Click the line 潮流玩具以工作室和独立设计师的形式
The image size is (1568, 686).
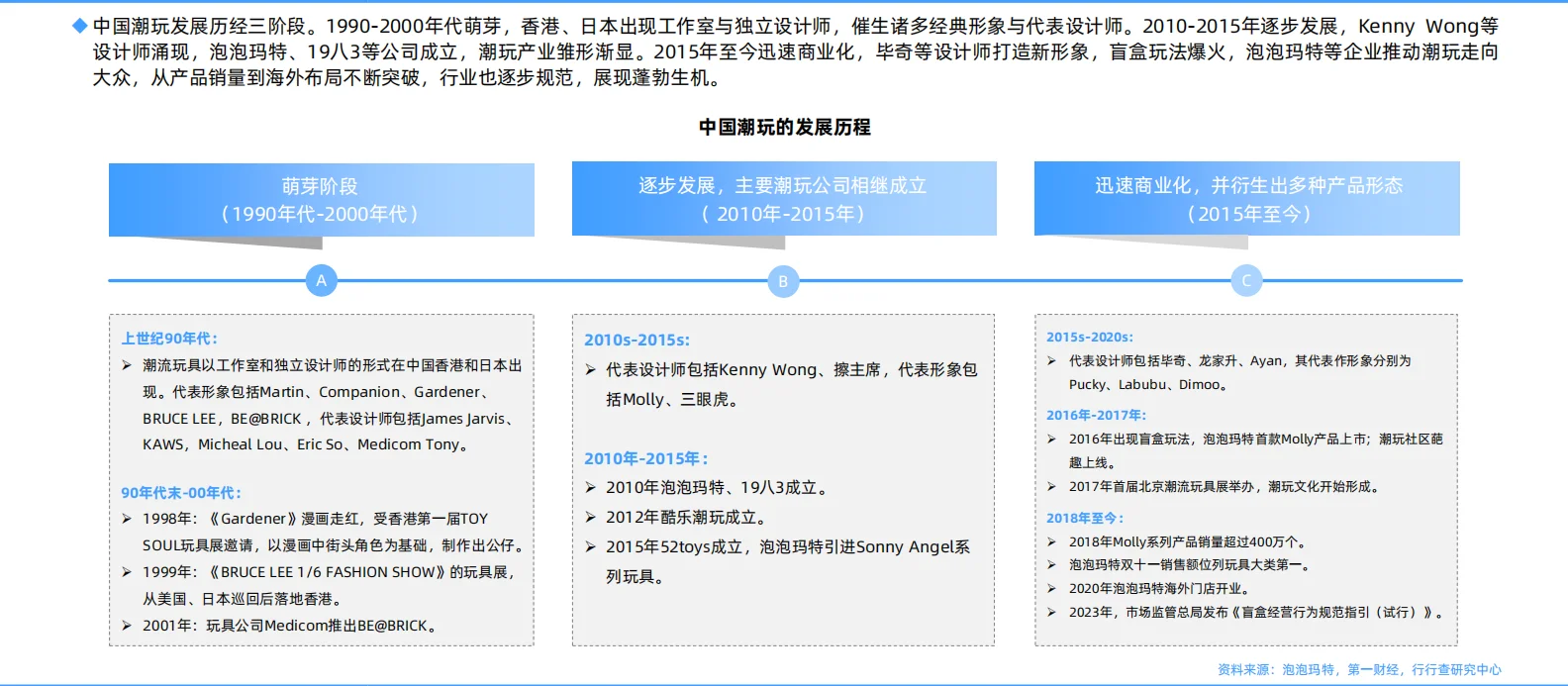(x=333, y=365)
